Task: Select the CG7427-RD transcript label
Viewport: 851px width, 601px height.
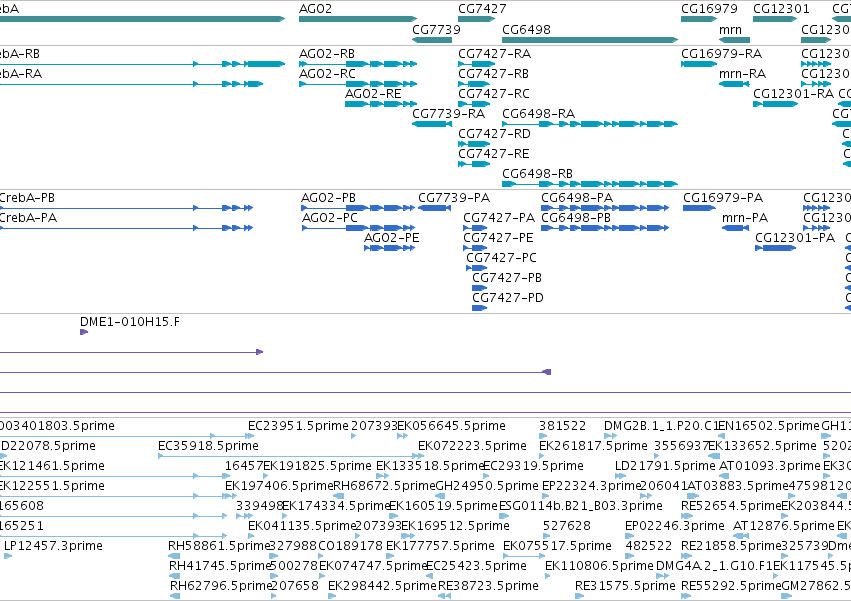Action: (494, 134)
